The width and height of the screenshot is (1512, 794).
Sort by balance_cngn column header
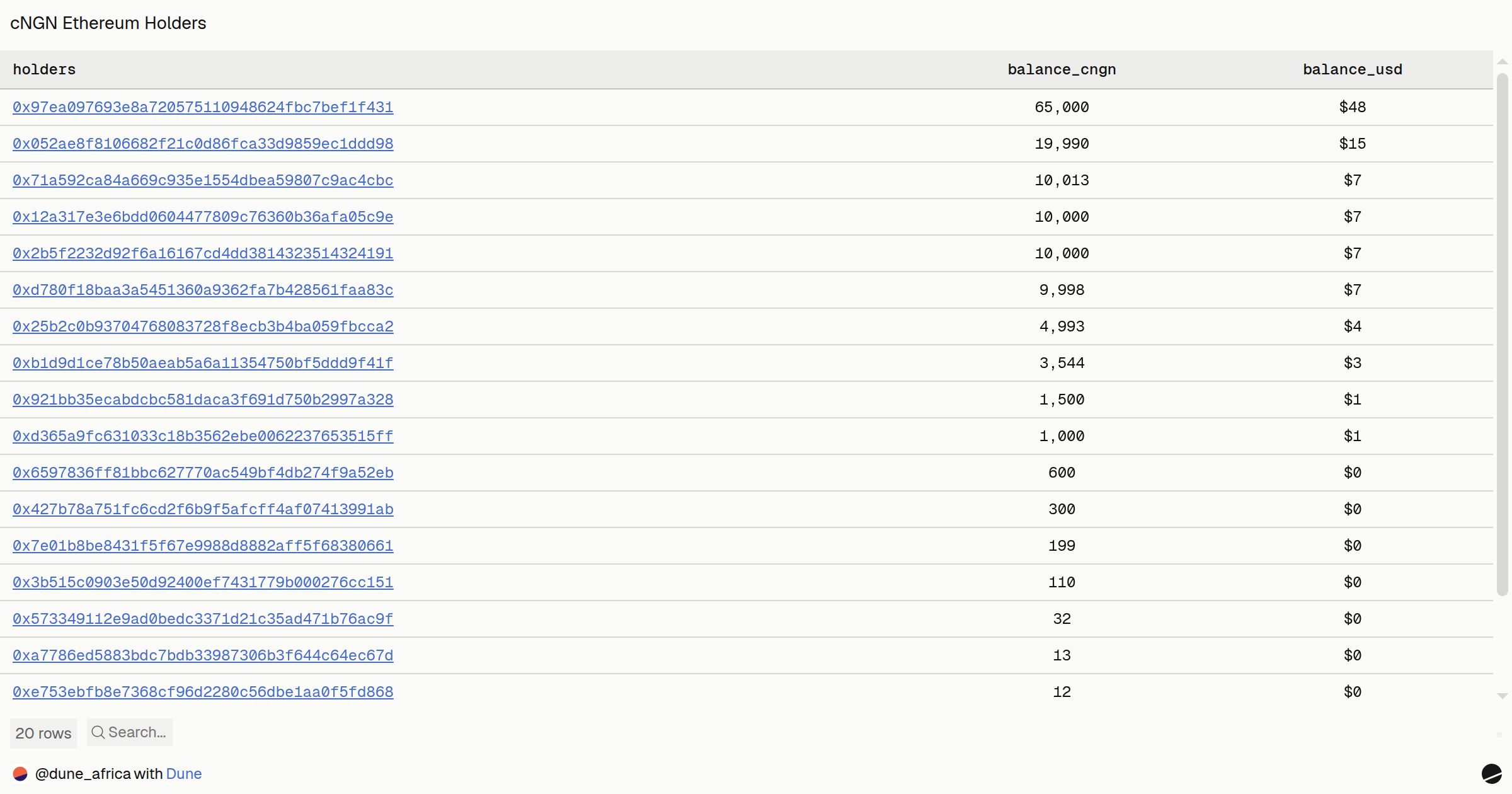[x=1062, y=69]
